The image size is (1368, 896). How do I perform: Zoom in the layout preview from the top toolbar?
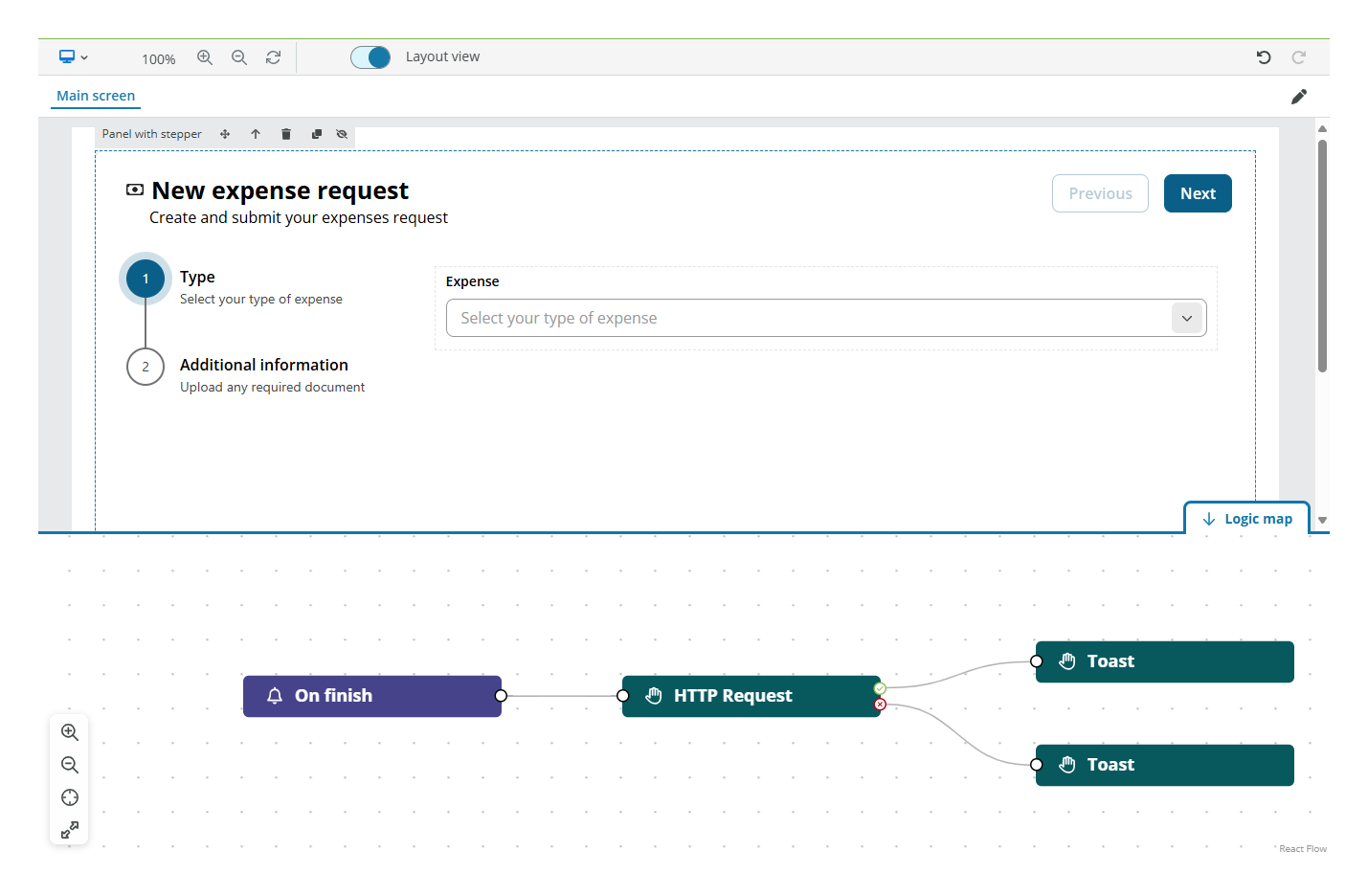[x=205, y=57]
